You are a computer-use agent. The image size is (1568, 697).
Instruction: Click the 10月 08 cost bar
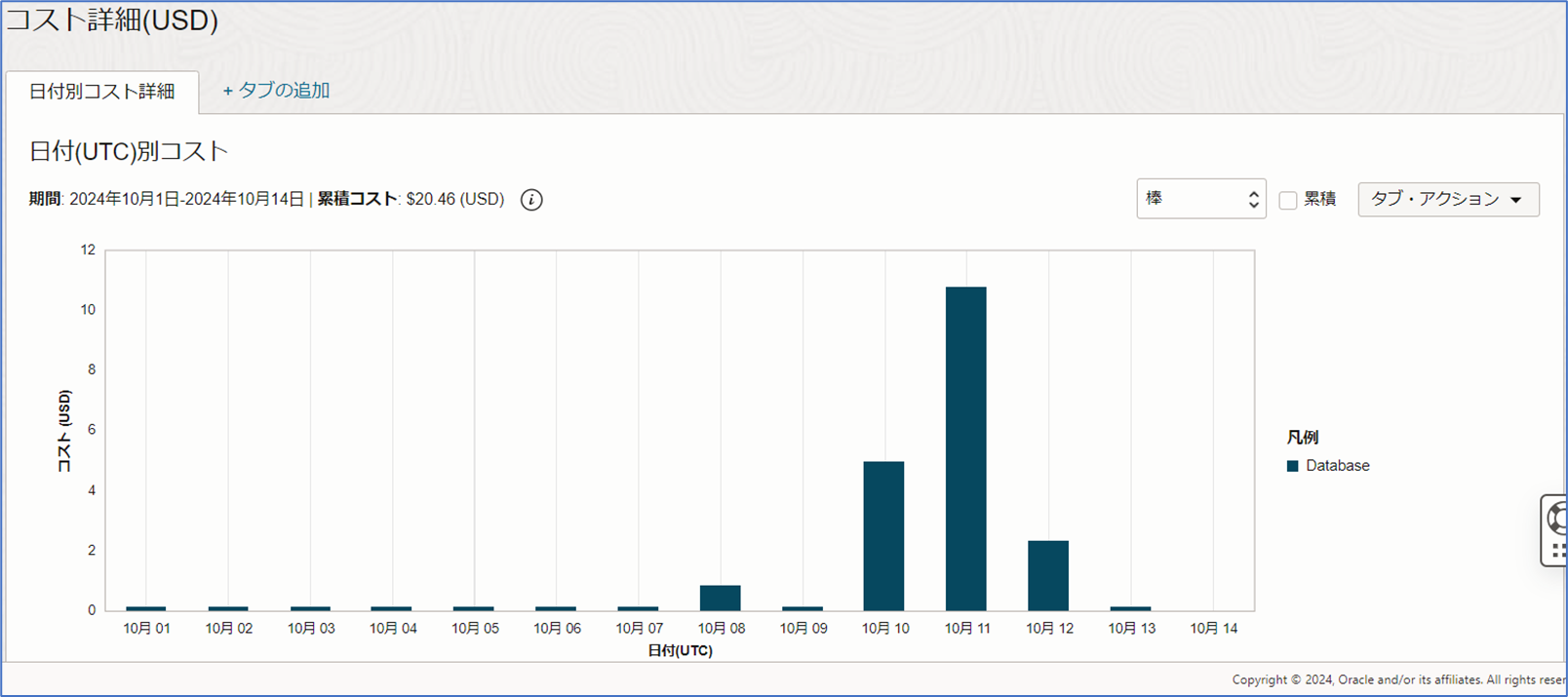click(x=721, y=598)
